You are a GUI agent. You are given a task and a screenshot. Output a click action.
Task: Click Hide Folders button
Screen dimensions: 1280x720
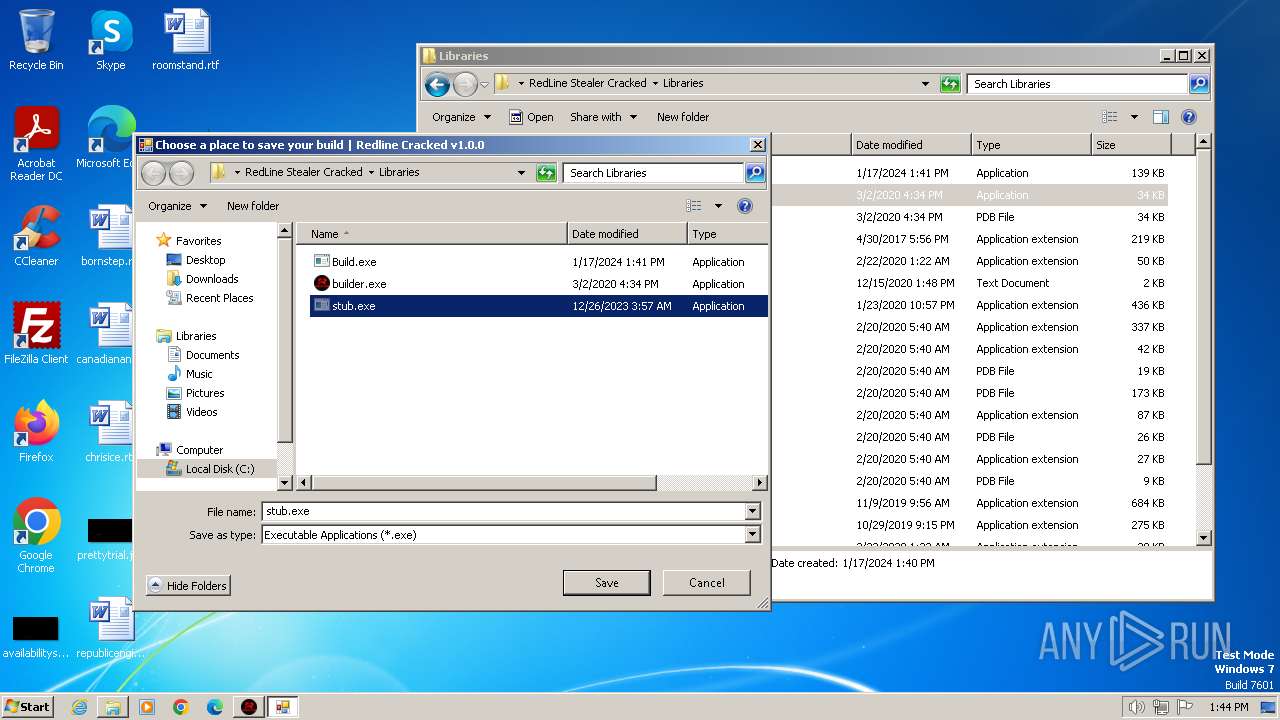(188, 586)
